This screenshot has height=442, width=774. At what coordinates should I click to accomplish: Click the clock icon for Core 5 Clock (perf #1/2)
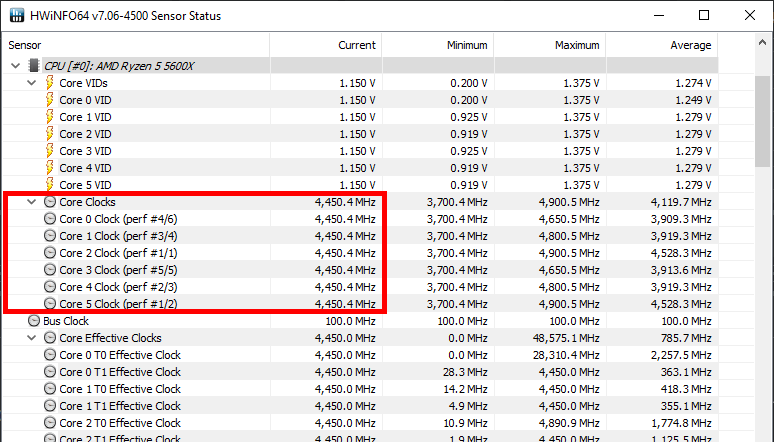click(50, 303)
